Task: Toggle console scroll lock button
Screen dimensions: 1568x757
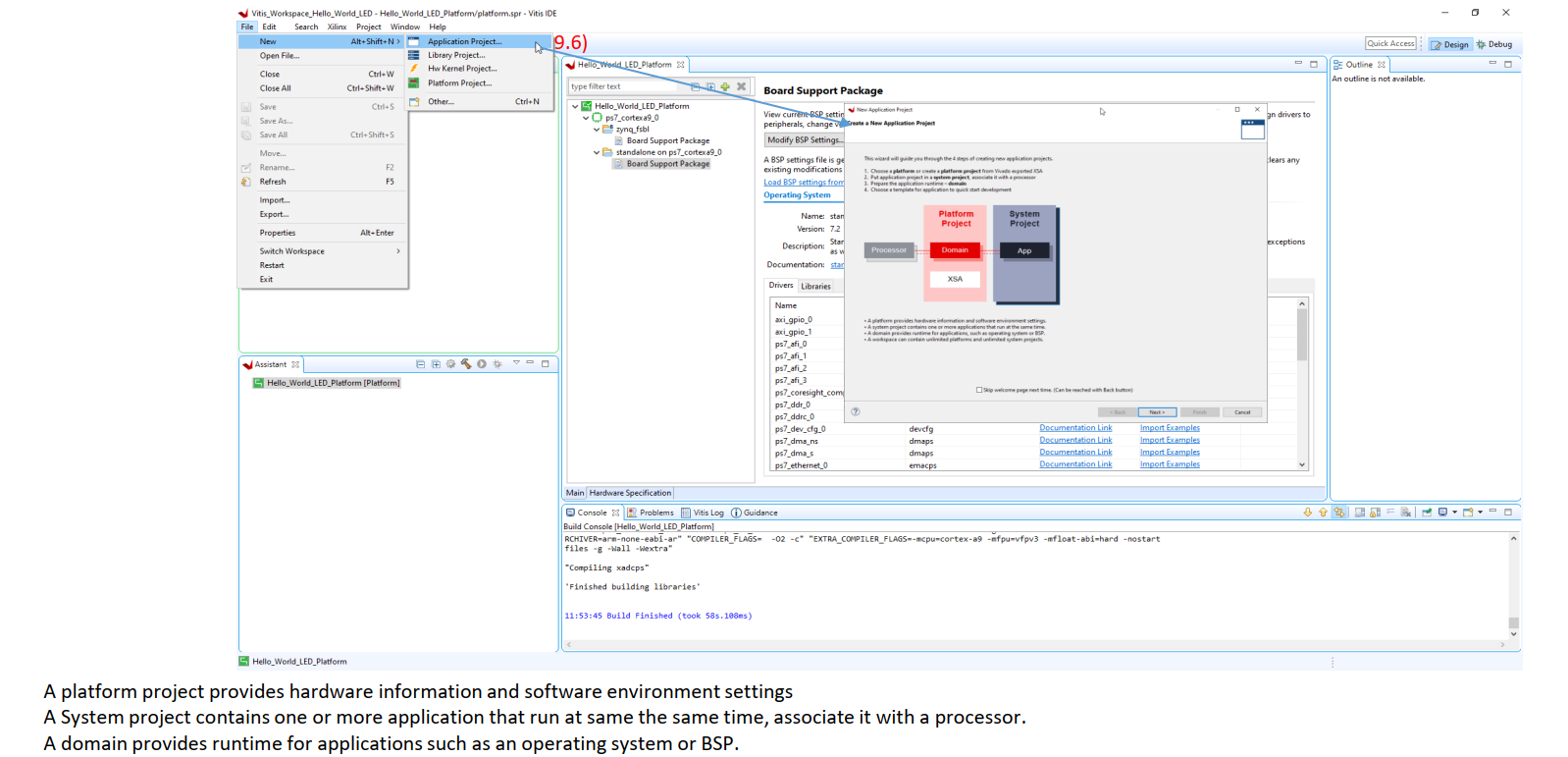Action: (1375, 512)
